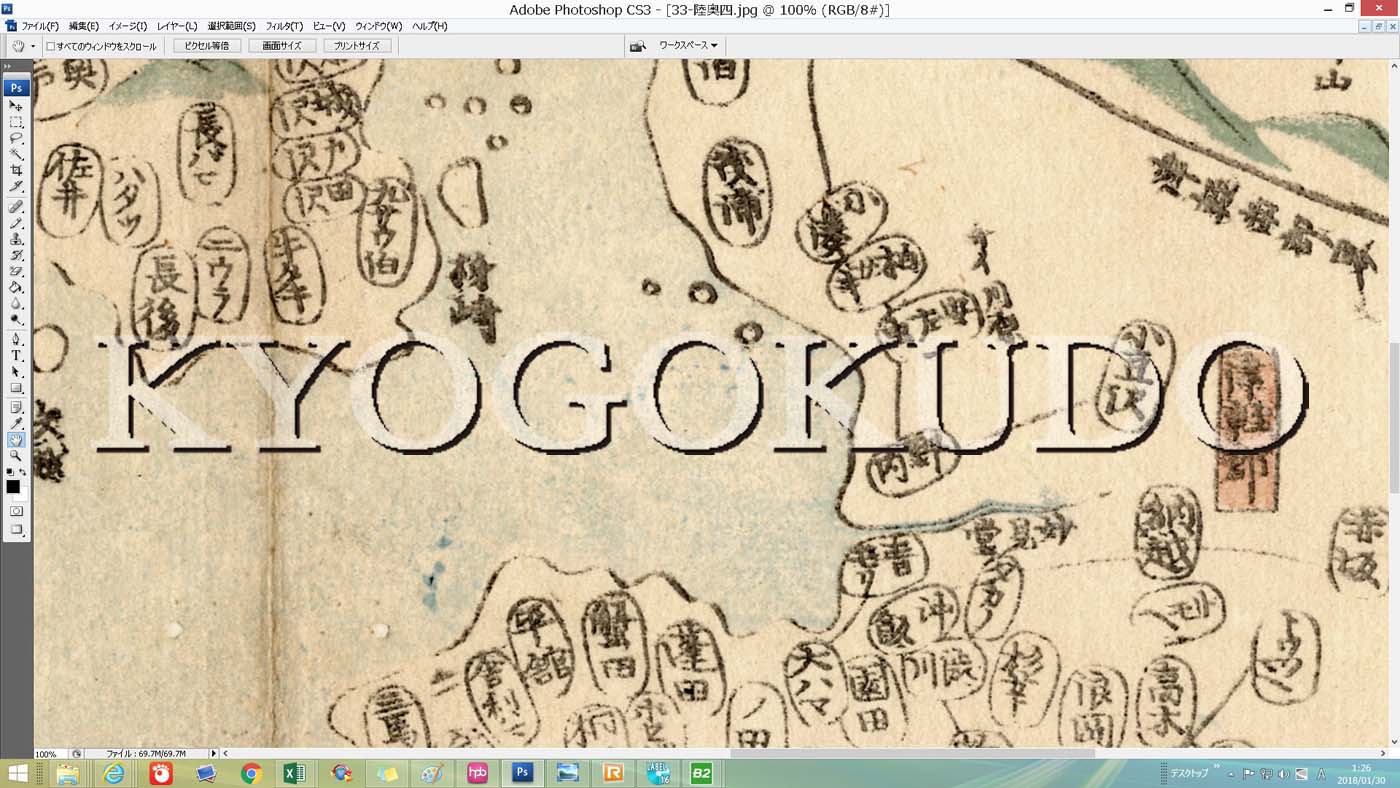Screen dimensions: 1400x788
Task: Open the status bar info arrow menu
Action: (x=212, y=753)
